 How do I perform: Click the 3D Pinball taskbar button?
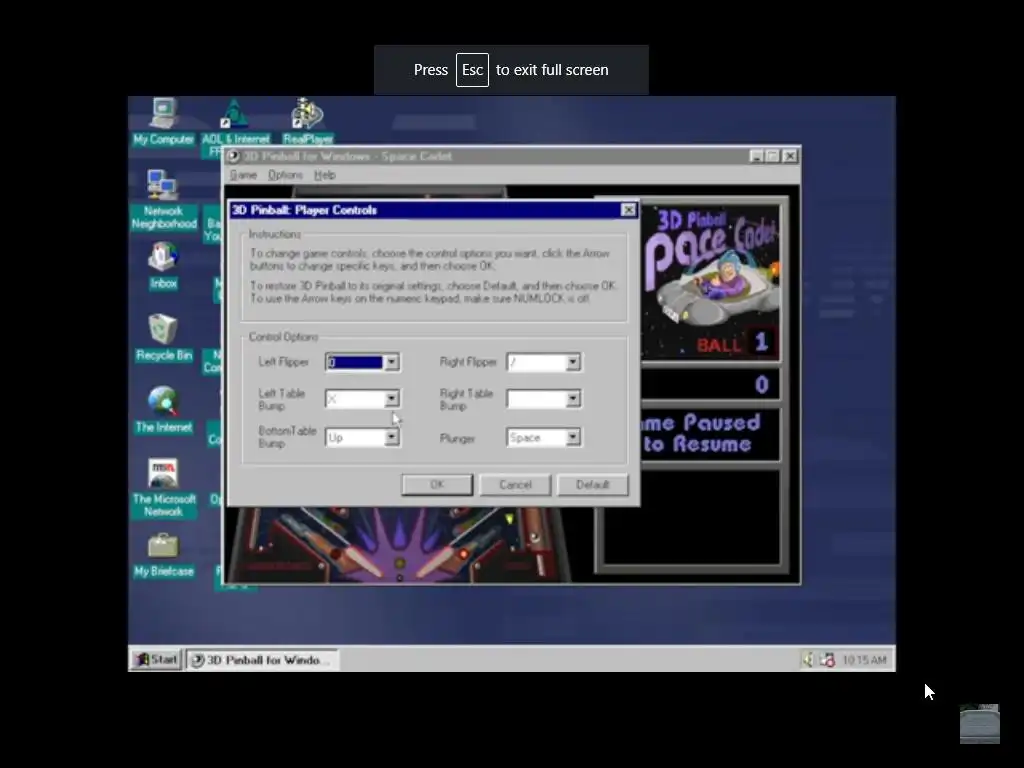262,660
